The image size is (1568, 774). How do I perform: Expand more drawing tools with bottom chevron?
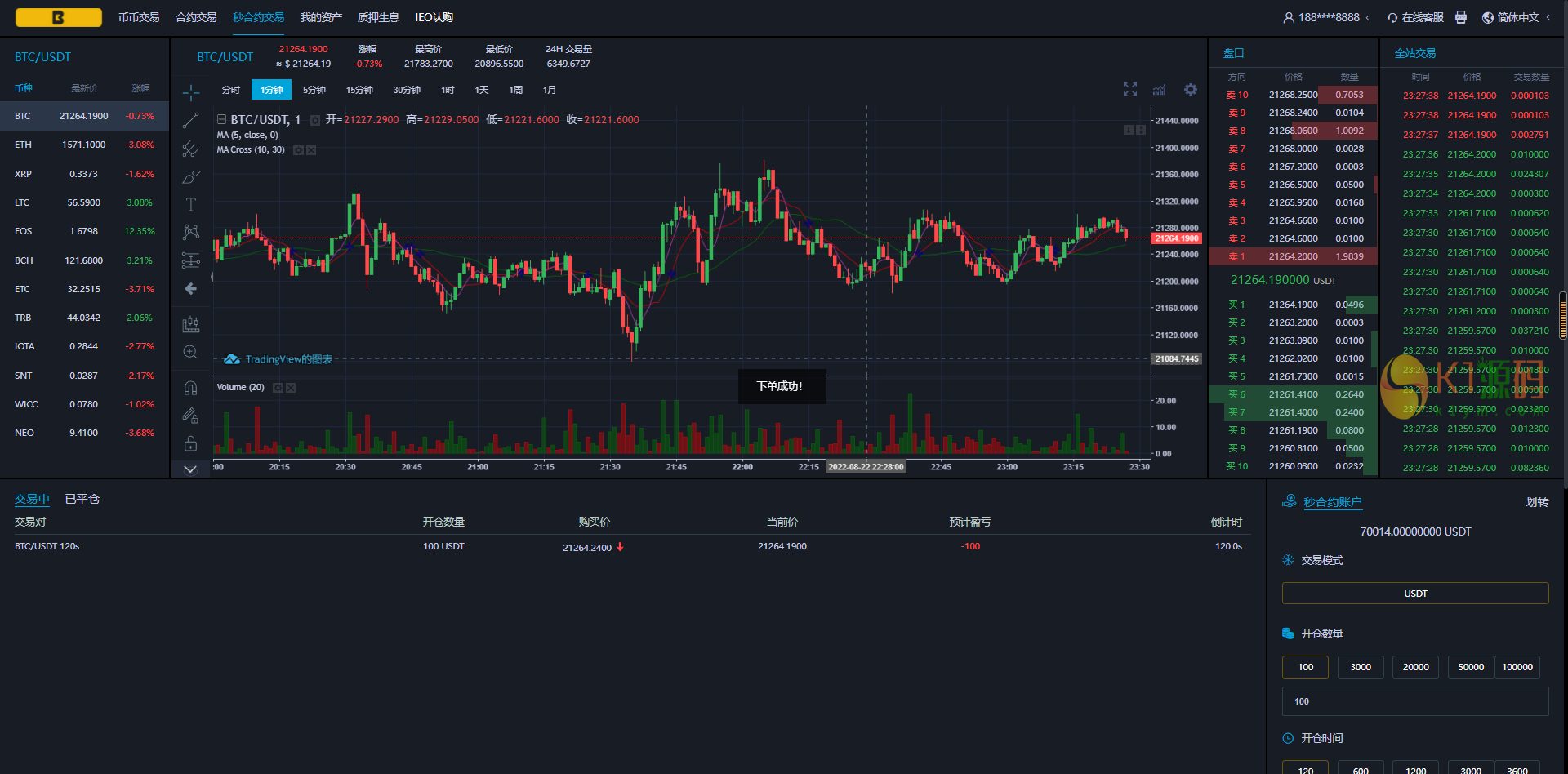(190, 469)
